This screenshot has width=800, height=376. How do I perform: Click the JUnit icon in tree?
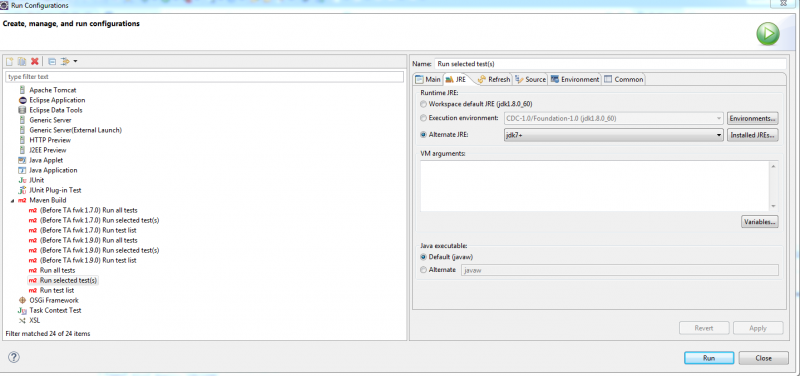pyautogui.click(x=22, y=180)
